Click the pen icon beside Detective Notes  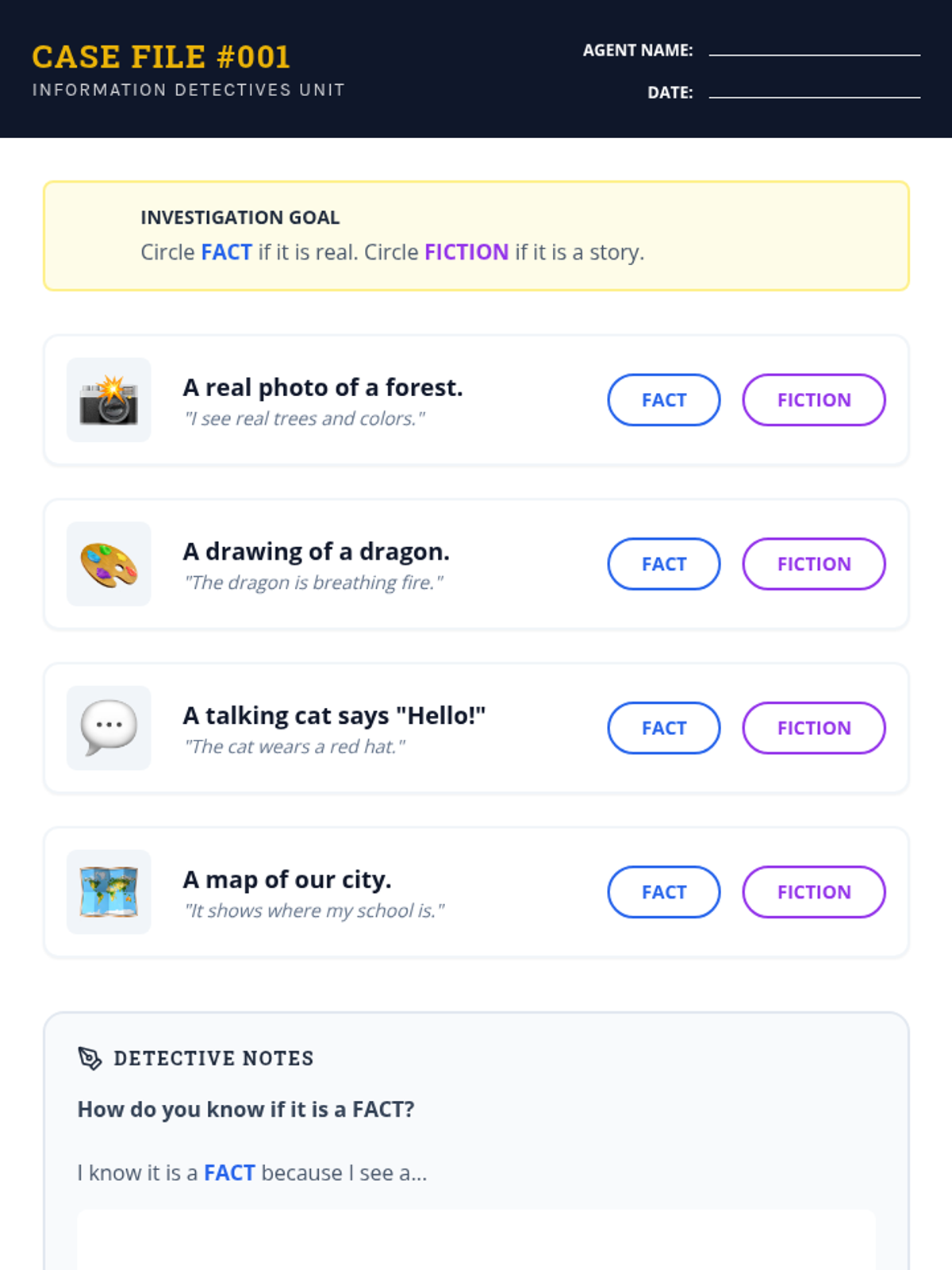click(90, 1058)
